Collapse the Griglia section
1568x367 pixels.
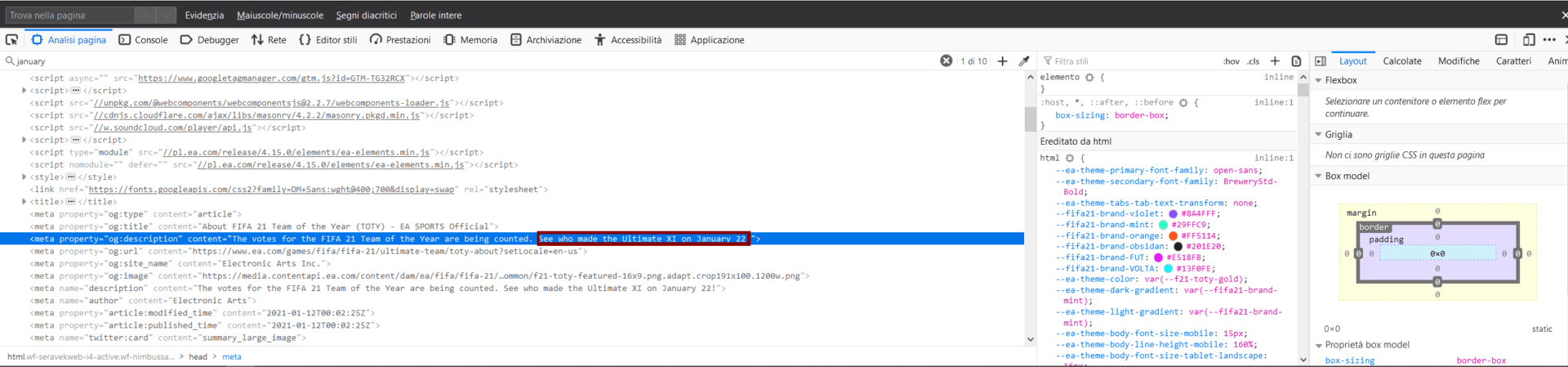pyautogui.click(x=1318, y=134)
